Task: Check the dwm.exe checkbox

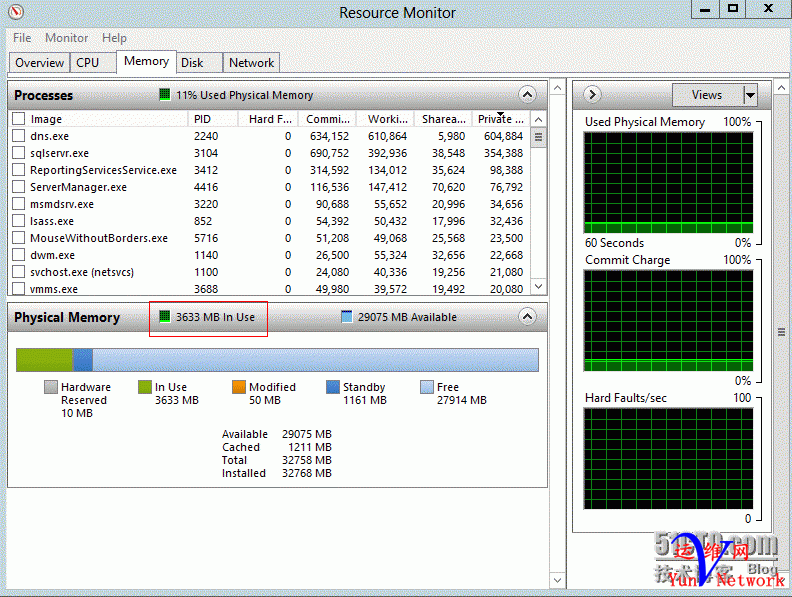Action: click(19, 255)
